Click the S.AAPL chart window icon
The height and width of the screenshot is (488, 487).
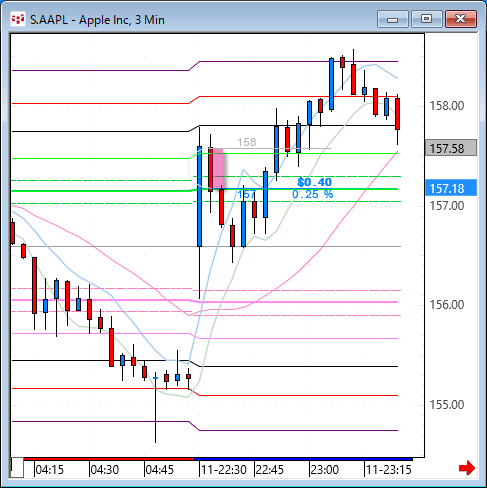tap(18, 19)
